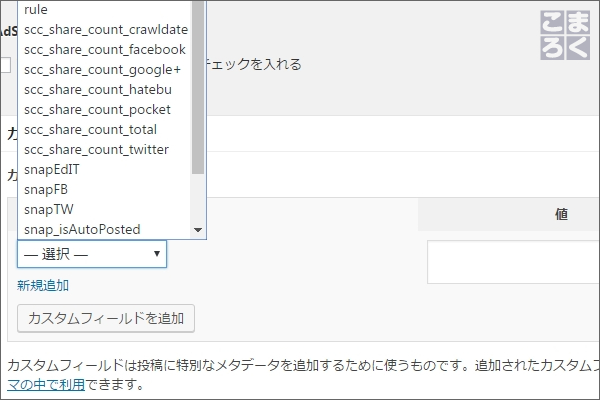Choose scc_share_count_crawldate option
Viewport: 600px width, 400px height.
point(104,29)
